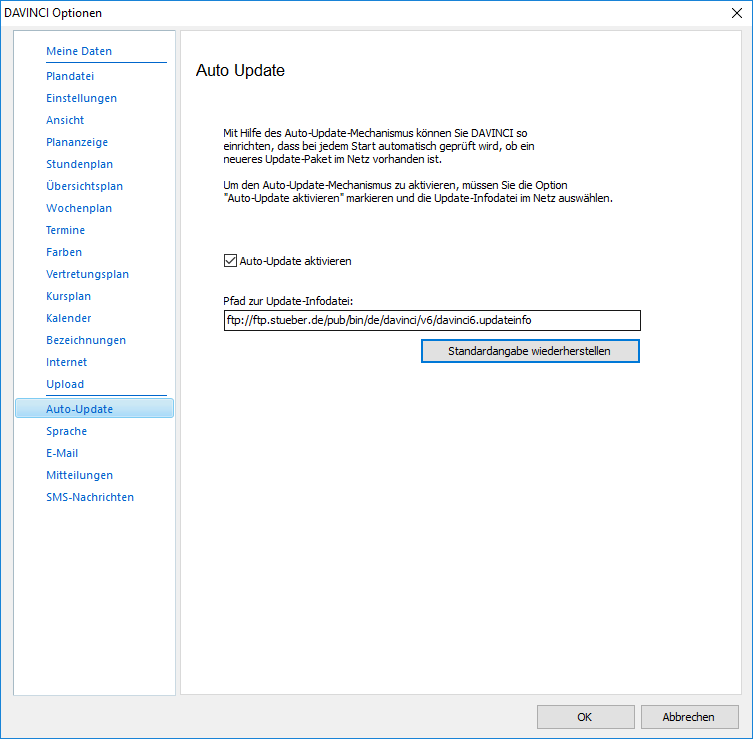Toggle the Auto-Update aktivieren checkbox
Screen dimensions: 753x739
point(230,261)
